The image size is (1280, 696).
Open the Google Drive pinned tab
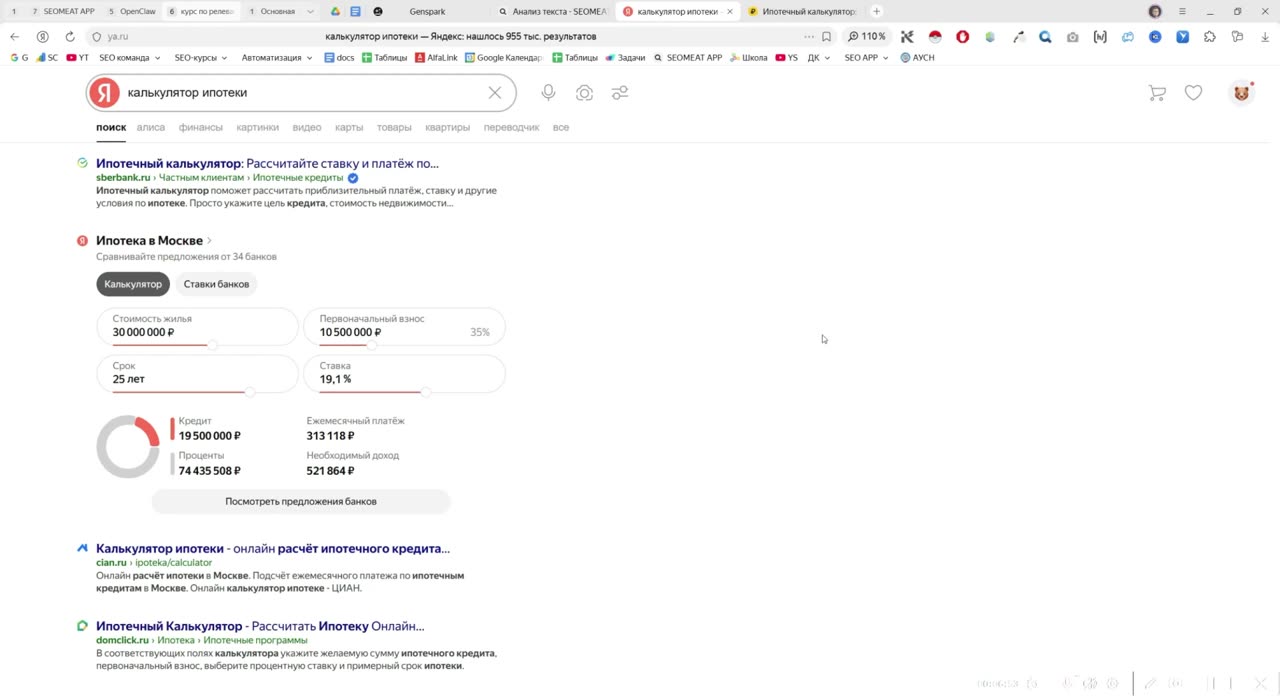(x=335, y=11)
